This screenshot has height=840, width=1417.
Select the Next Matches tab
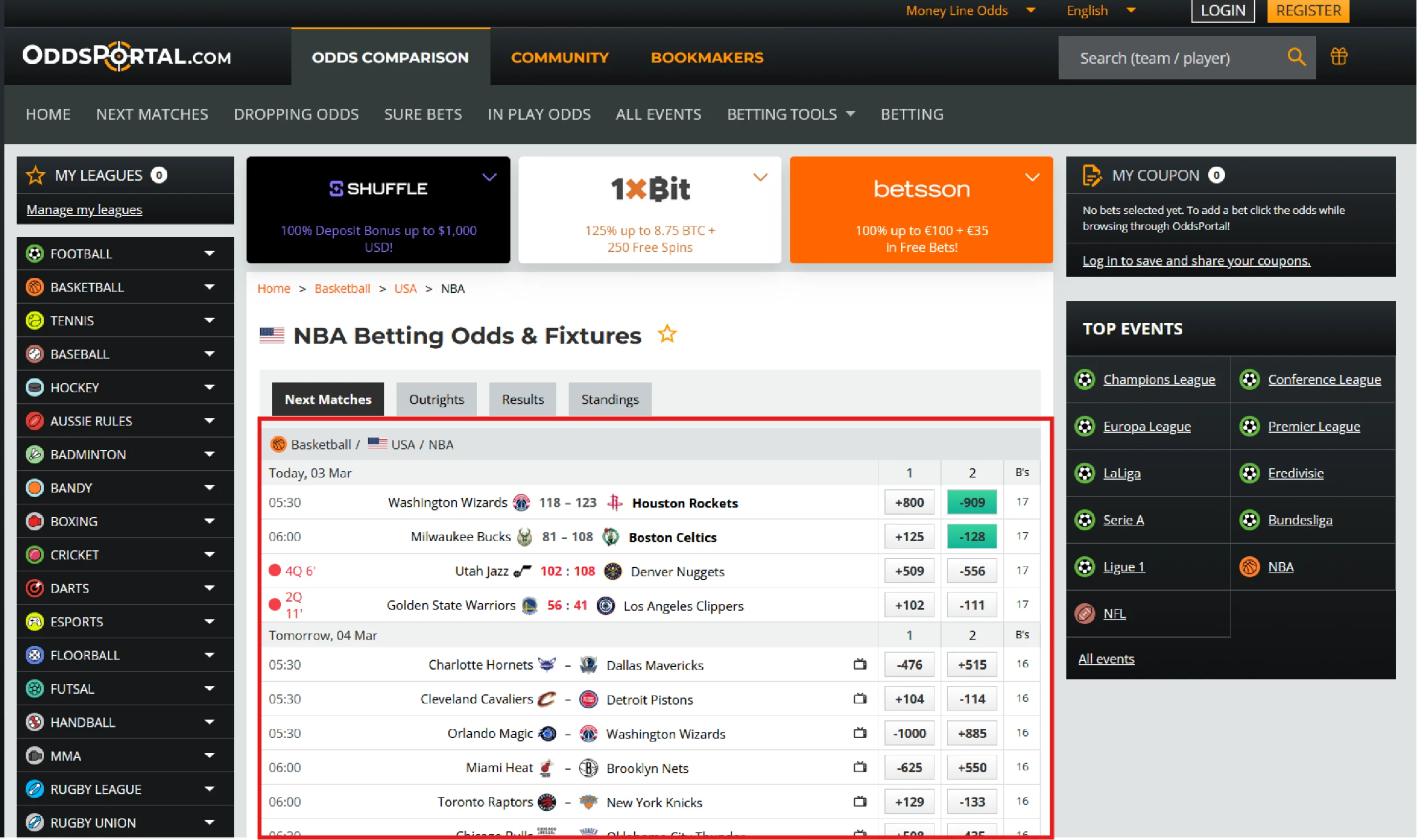(328, 399)
